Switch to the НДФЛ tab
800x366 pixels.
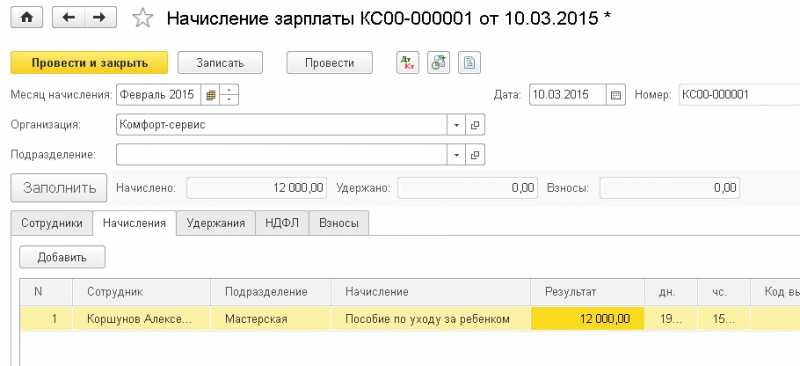pos(282,223)
